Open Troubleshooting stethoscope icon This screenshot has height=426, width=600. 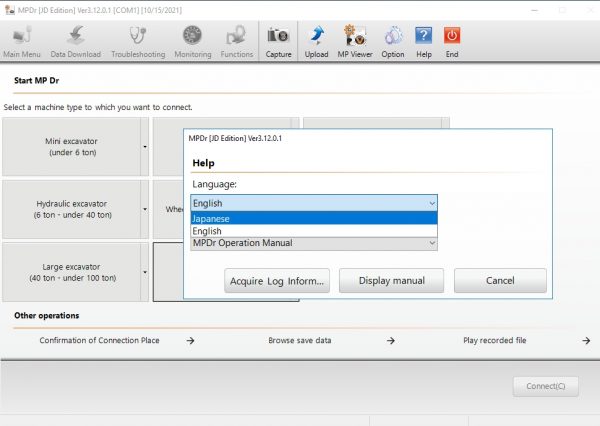(x=138, y=41)
